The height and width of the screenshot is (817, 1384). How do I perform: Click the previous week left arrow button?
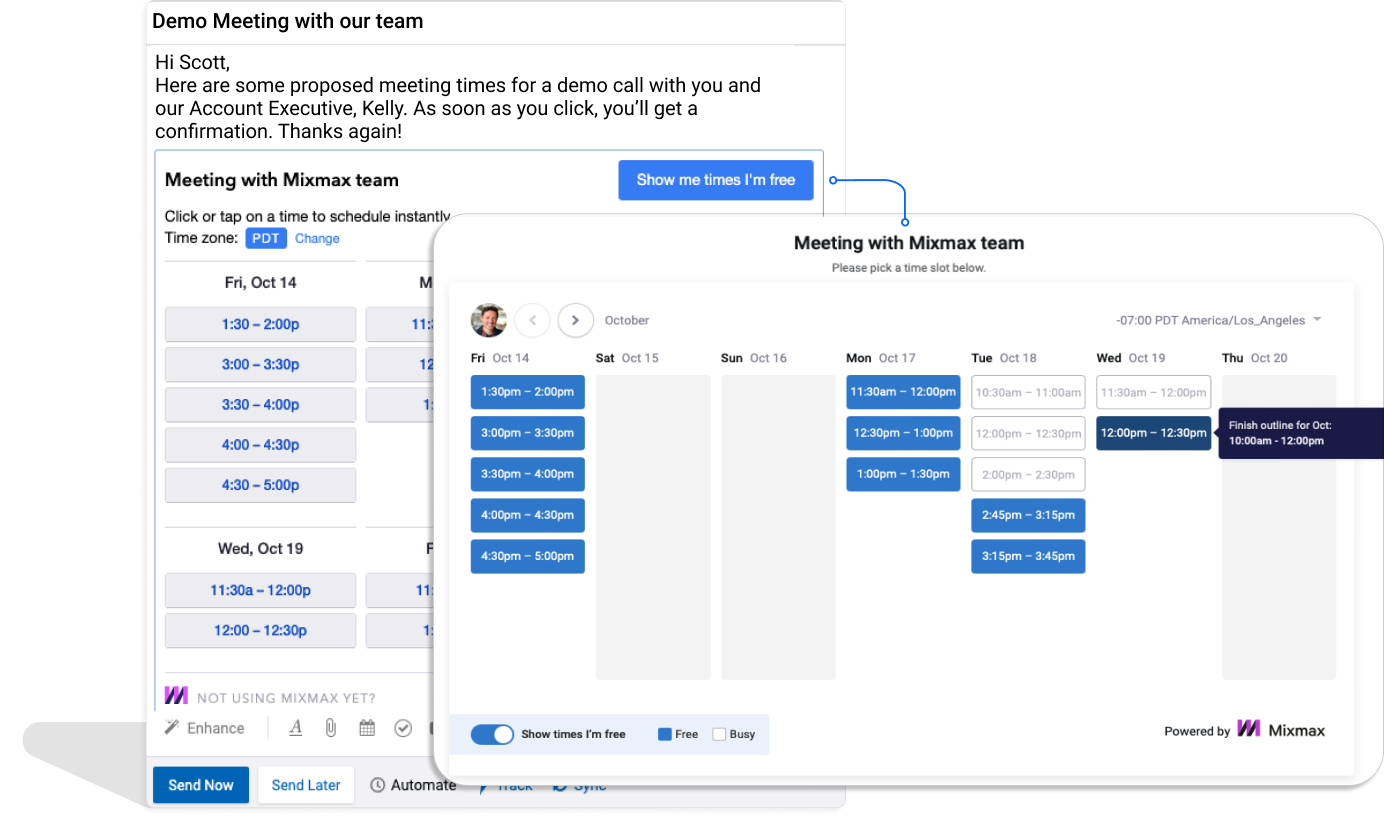click(533, 320)
